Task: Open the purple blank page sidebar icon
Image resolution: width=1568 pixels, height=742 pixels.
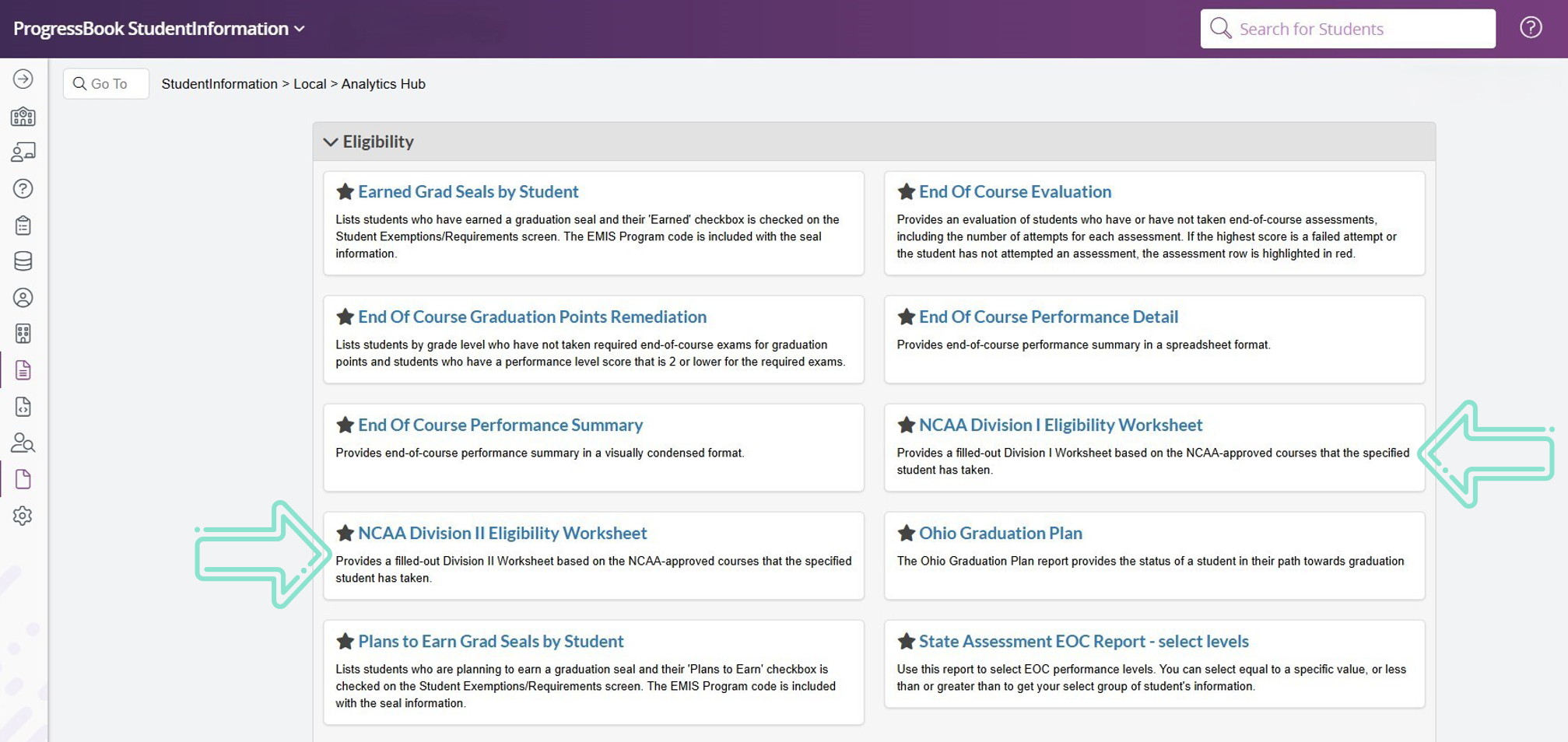Action: pyautogui.click(x=23, y=479)
